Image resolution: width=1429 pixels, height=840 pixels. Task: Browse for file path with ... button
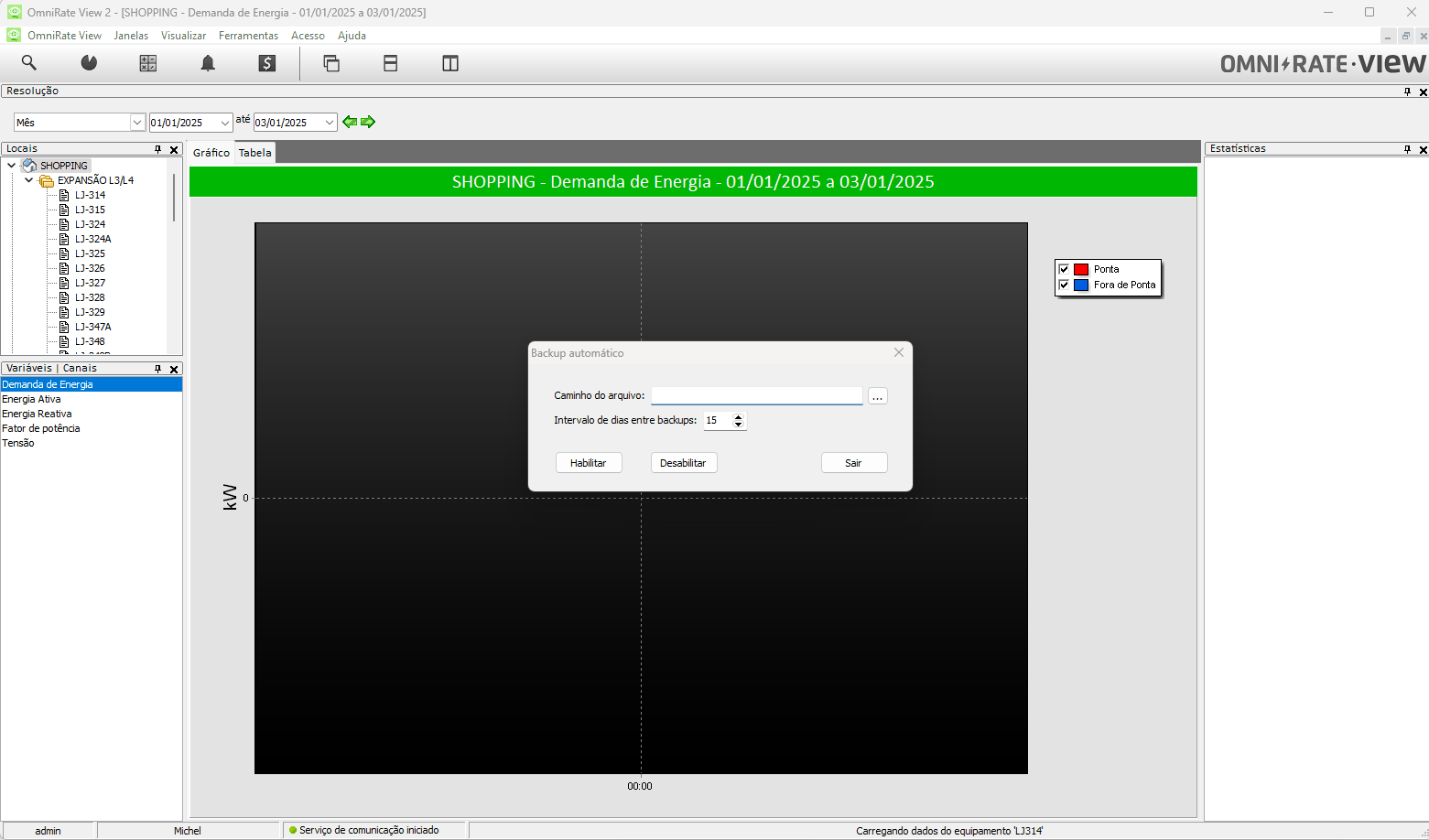pos(878,396)
